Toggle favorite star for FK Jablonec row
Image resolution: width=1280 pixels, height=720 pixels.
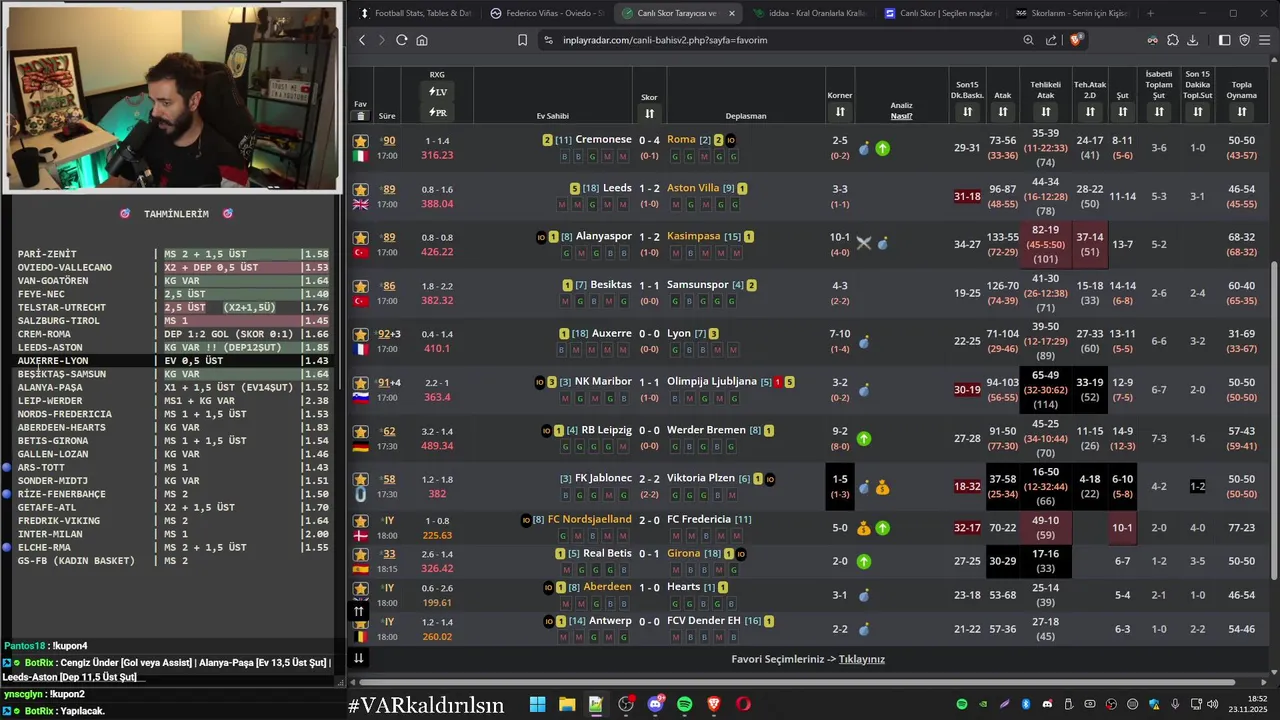click(361, 479)
